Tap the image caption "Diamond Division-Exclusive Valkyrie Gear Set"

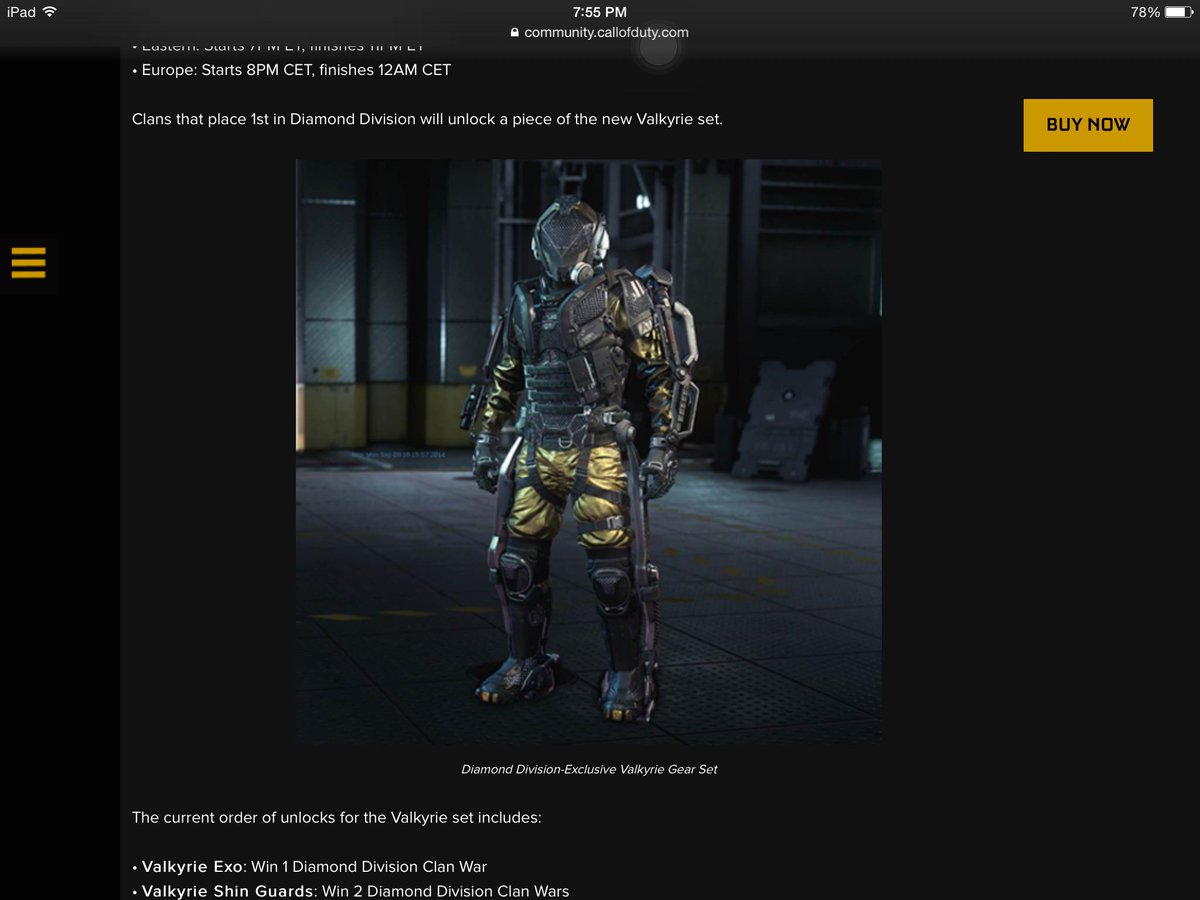pyautogui.click(x=589, y=769)
